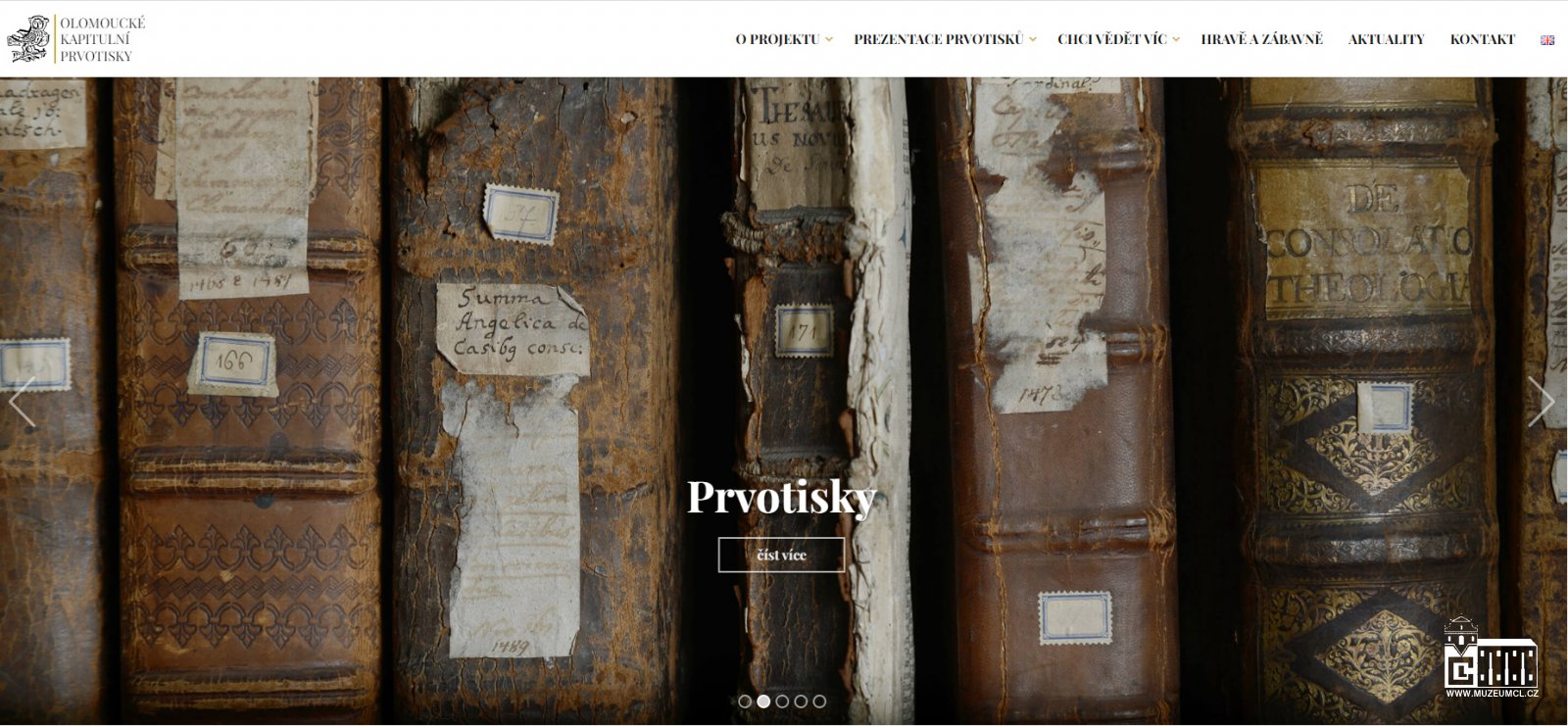
Task: Select the active second slider dot
Action: (x=763, y=702)
